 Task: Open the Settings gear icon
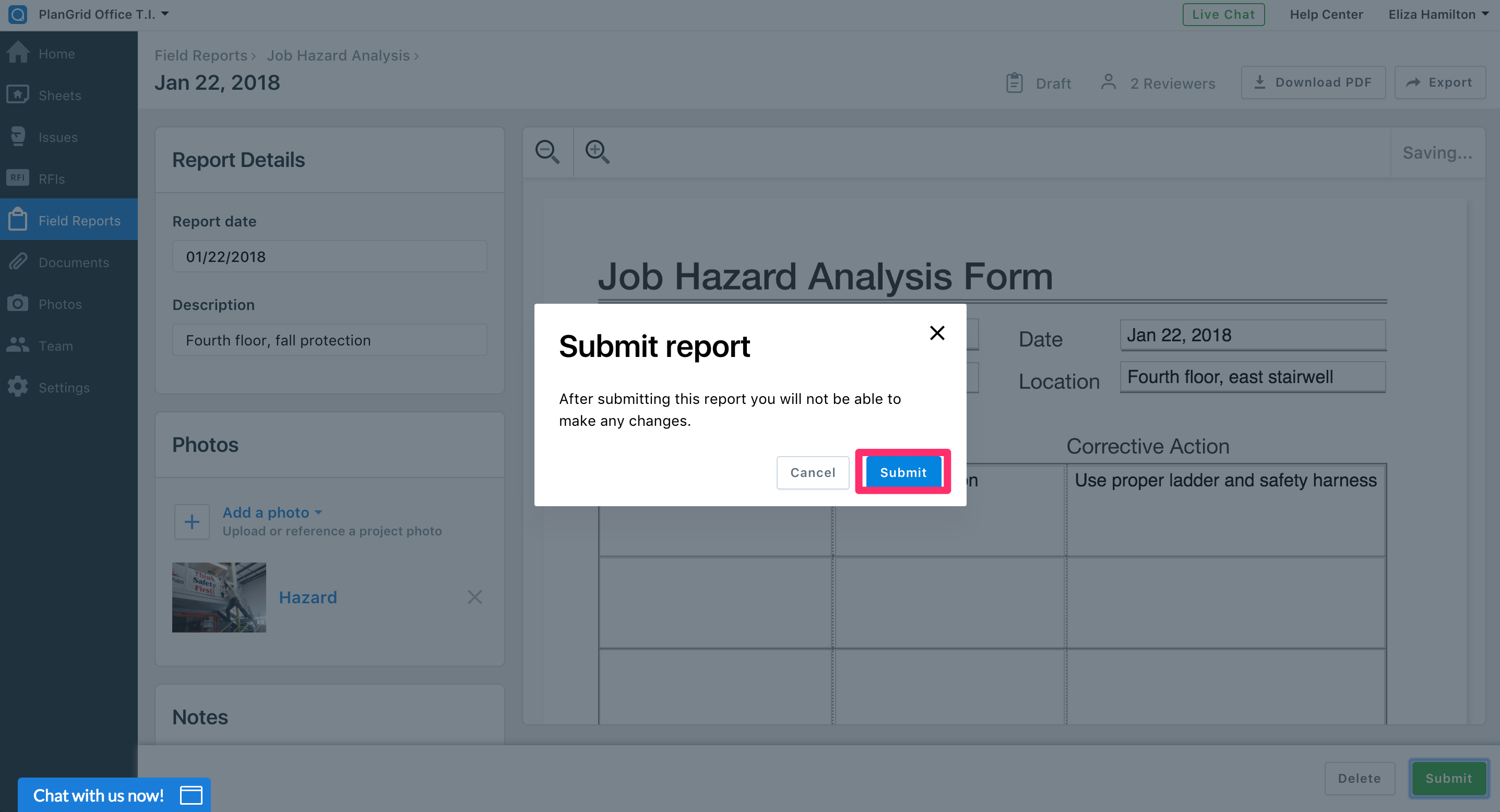(18, 387)
